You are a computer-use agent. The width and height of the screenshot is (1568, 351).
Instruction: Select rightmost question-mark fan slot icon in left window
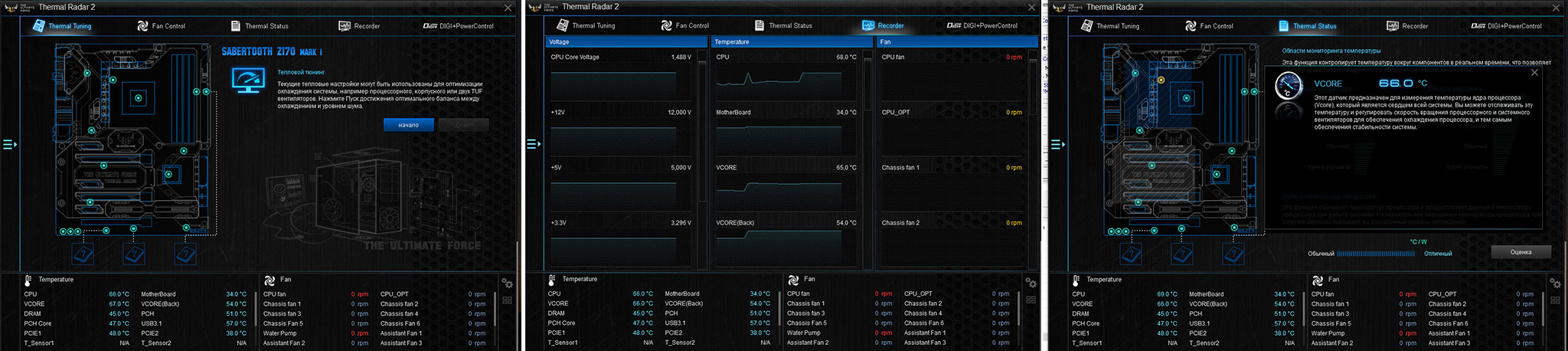(x=185, y=254)
